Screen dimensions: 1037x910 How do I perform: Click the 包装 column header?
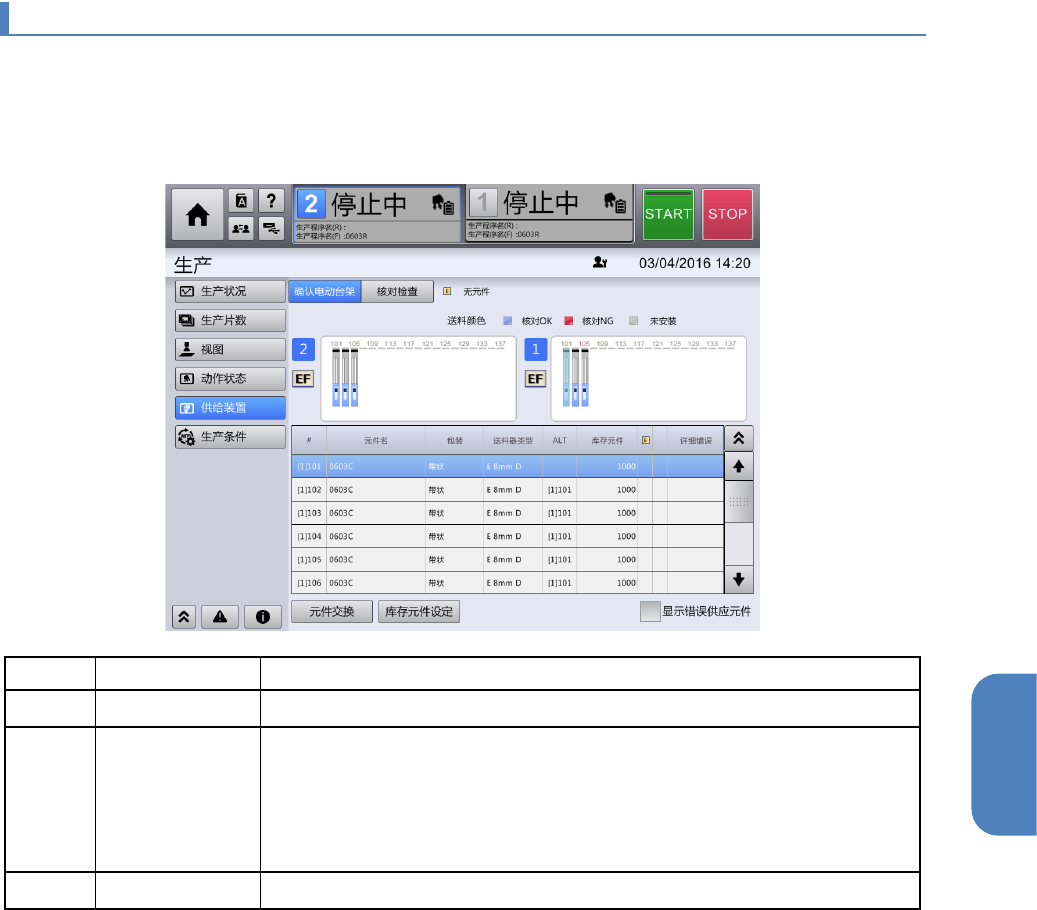point(454,440)
